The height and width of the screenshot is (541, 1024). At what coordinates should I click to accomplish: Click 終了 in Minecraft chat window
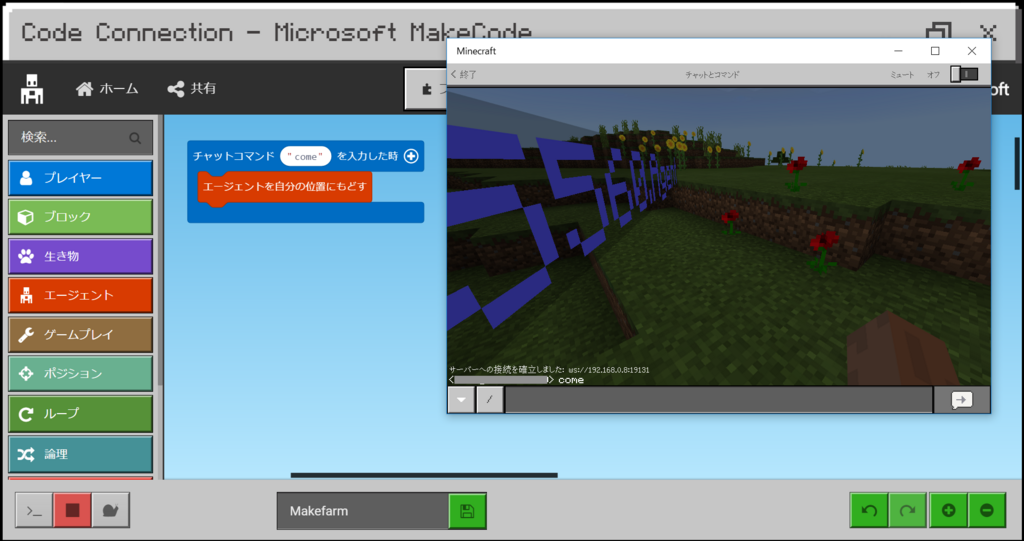coord(464,74)
